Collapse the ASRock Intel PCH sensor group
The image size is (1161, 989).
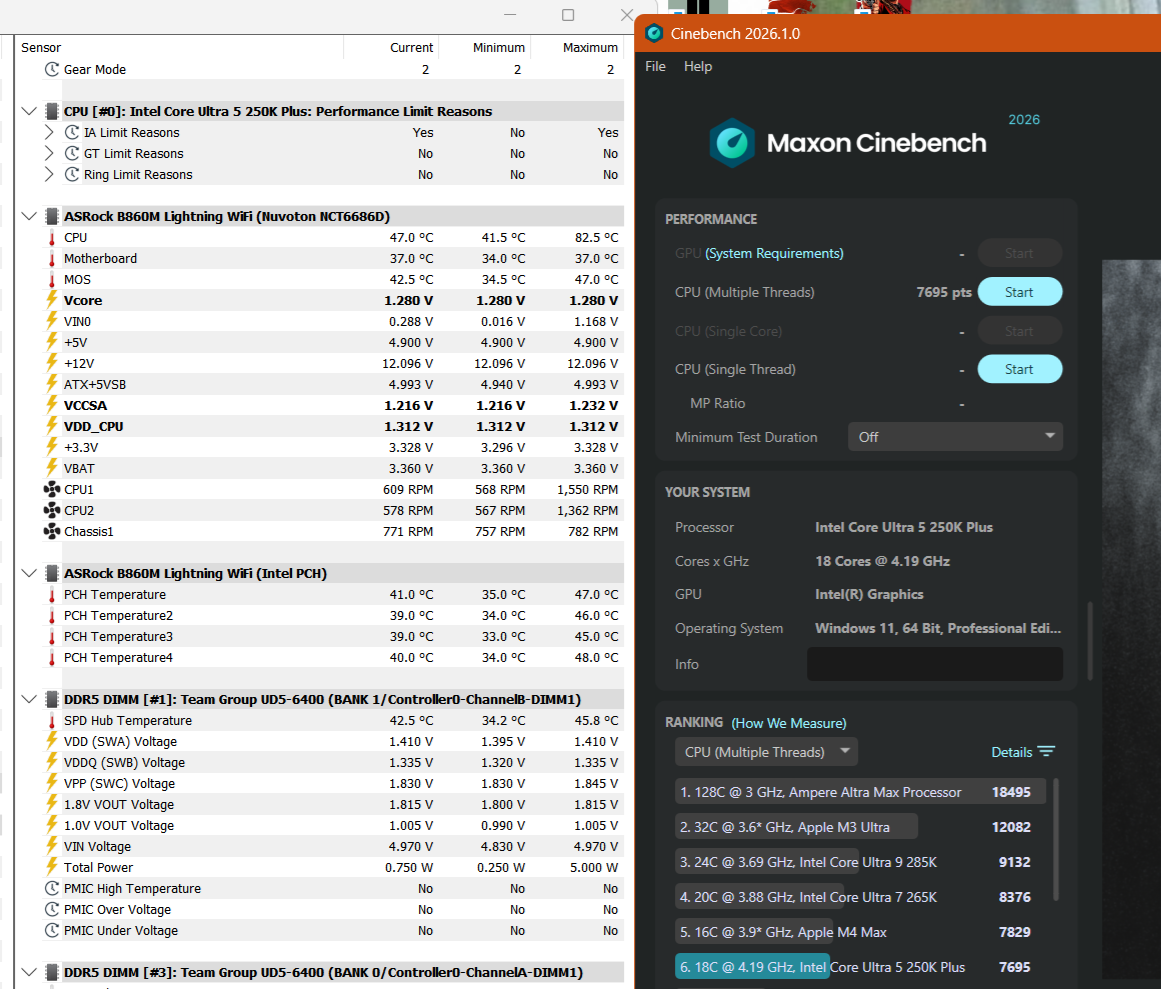tap(29, 574)
